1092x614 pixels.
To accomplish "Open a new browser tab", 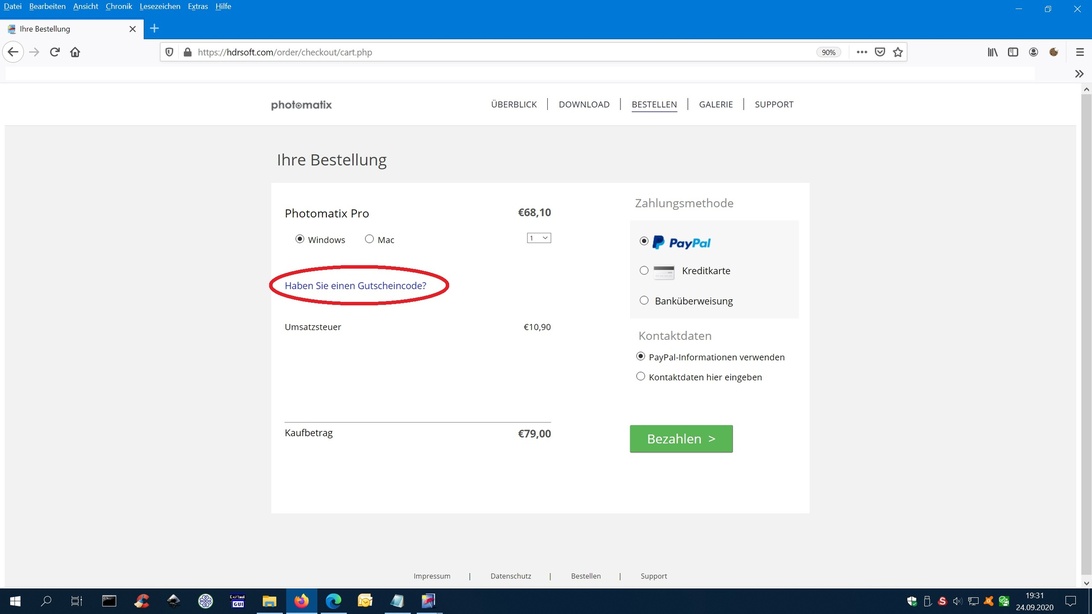I will click(154, 29).
